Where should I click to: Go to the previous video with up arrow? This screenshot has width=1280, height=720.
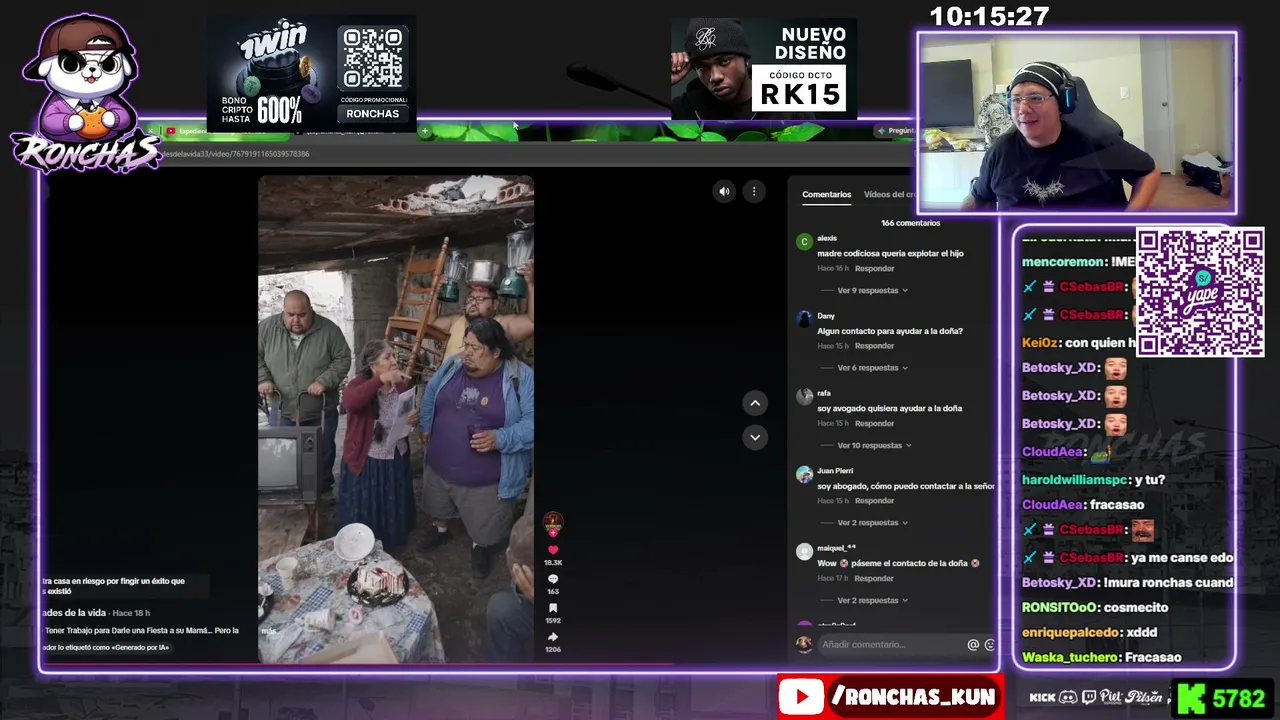pyautogui.click(x=755, y=403)
